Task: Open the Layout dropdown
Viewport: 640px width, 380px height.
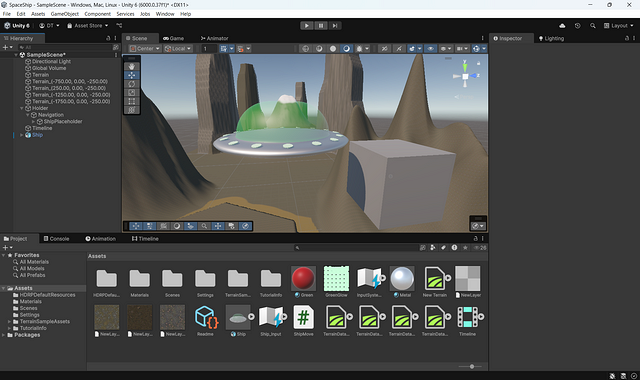Action: (618, 26)
